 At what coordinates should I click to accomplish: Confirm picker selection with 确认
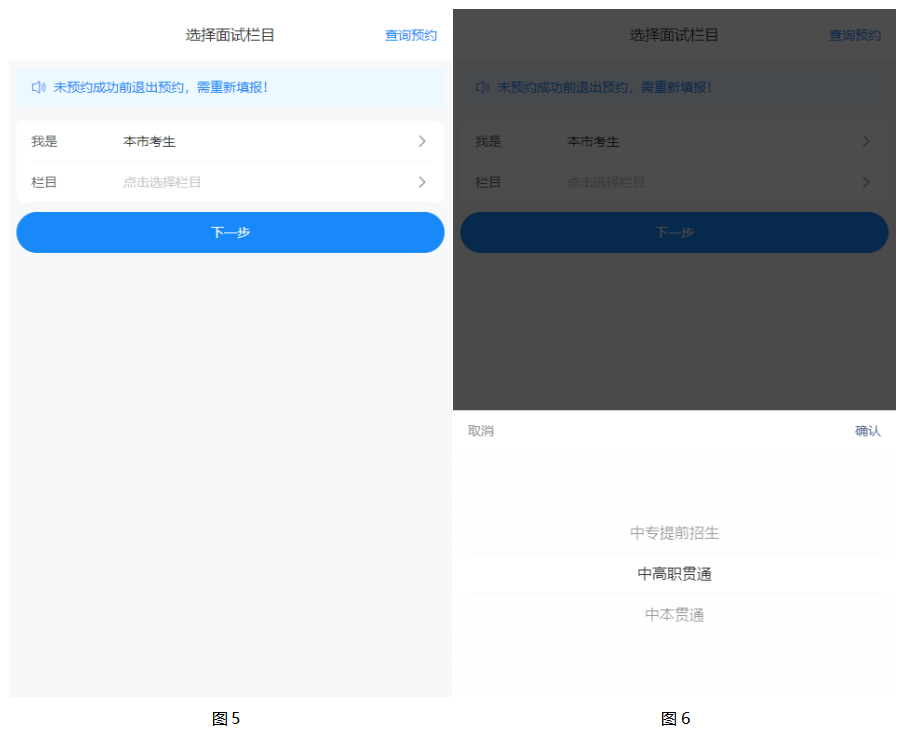(867, 431)
